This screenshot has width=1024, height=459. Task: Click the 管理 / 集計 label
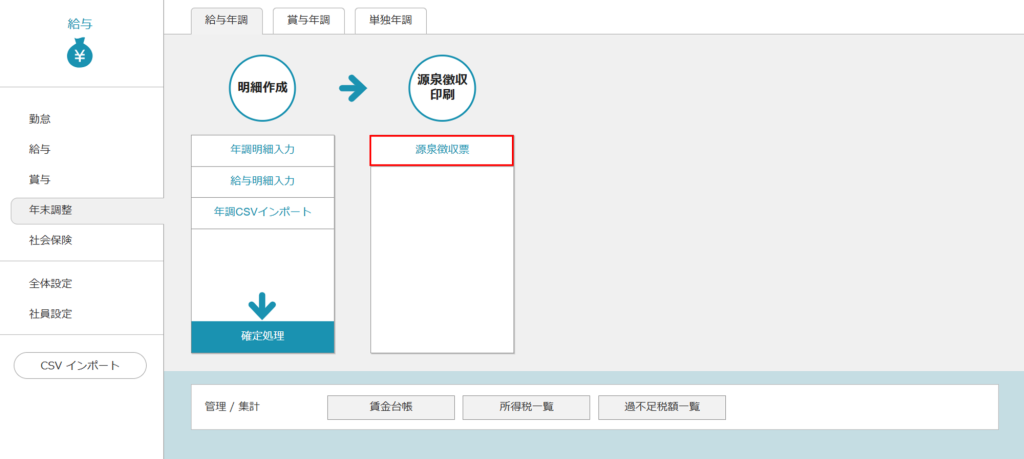(232, 407)
